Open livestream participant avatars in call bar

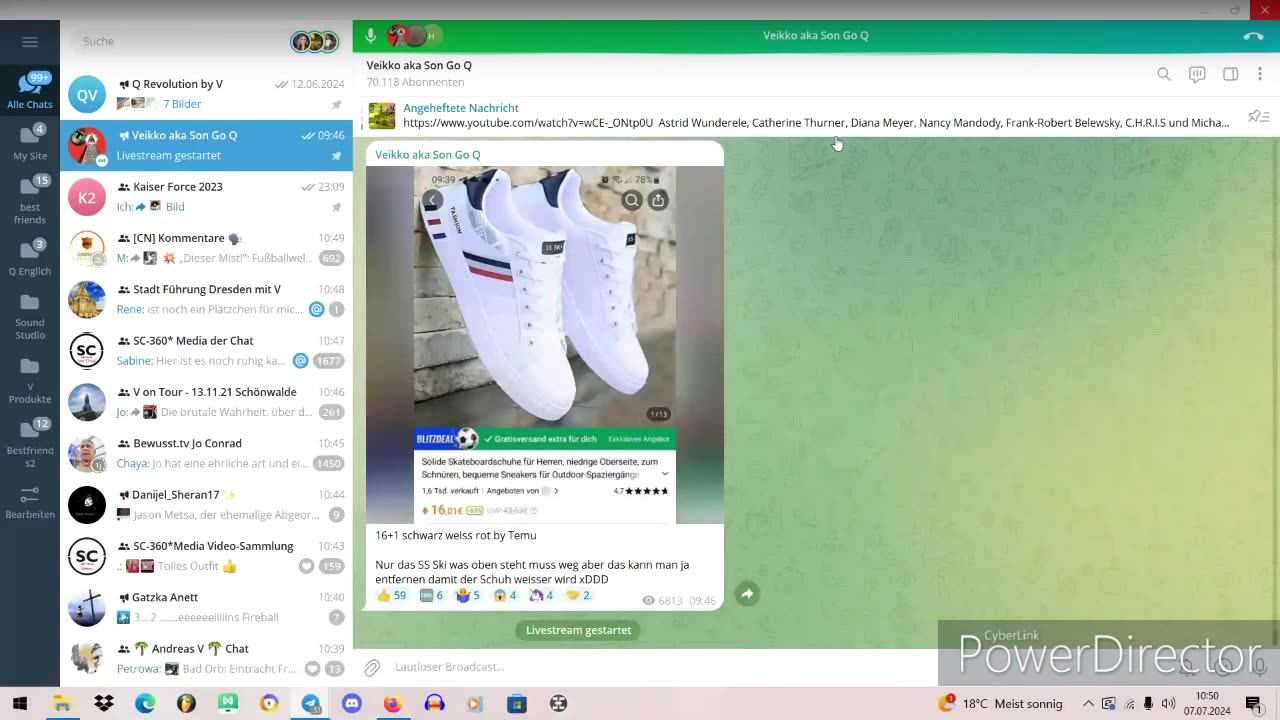pos(413,36)
